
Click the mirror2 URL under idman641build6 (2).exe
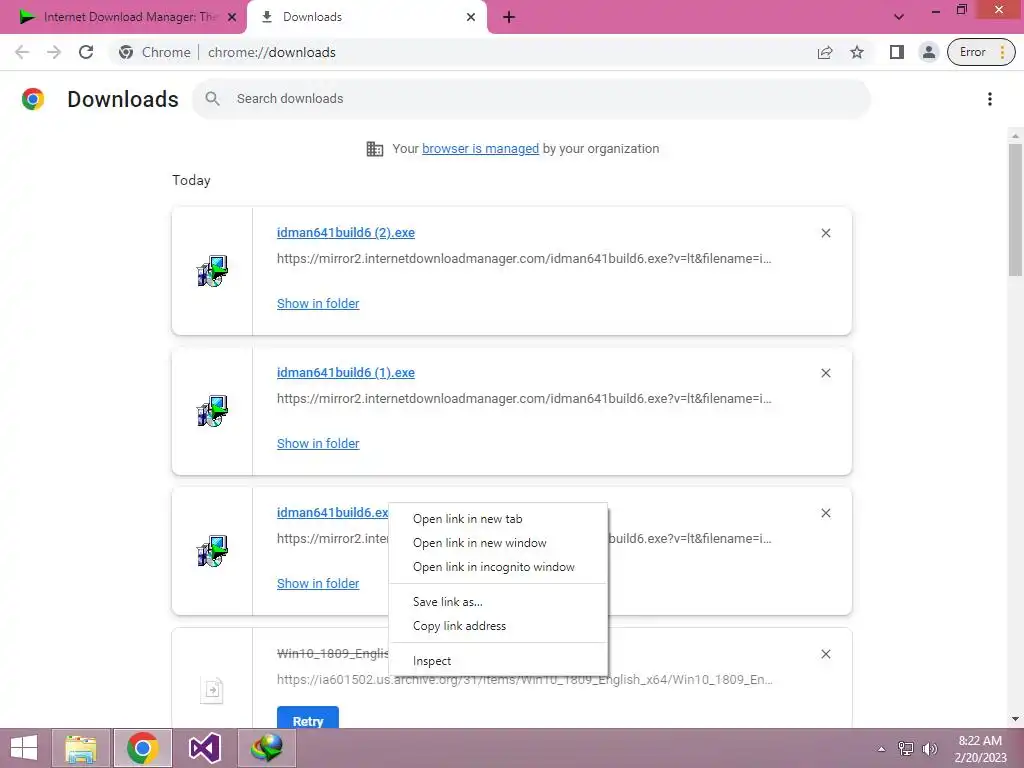click(524, 259)
